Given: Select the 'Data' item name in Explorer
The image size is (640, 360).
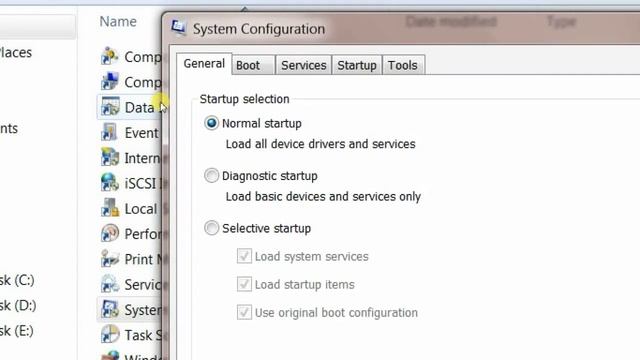Looking at the screenshot, I should [x=140, y=107].
